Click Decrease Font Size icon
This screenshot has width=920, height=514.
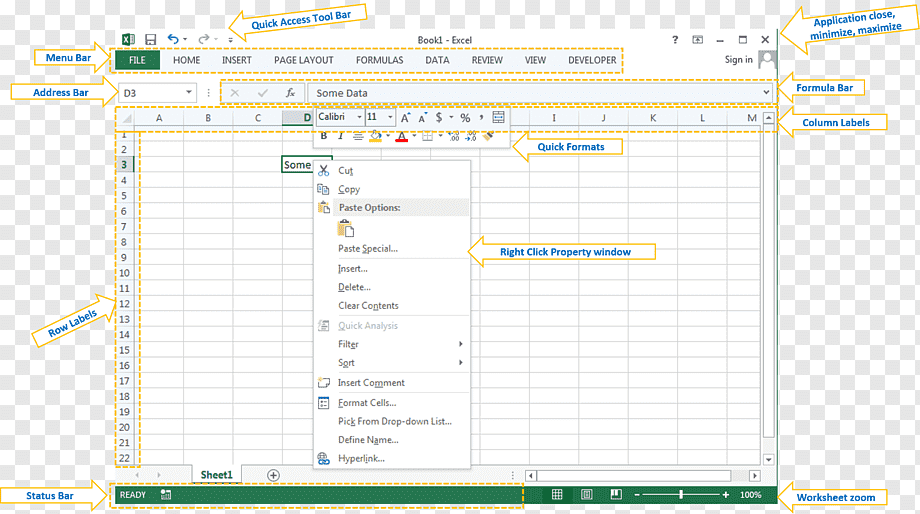click(422, 118)
